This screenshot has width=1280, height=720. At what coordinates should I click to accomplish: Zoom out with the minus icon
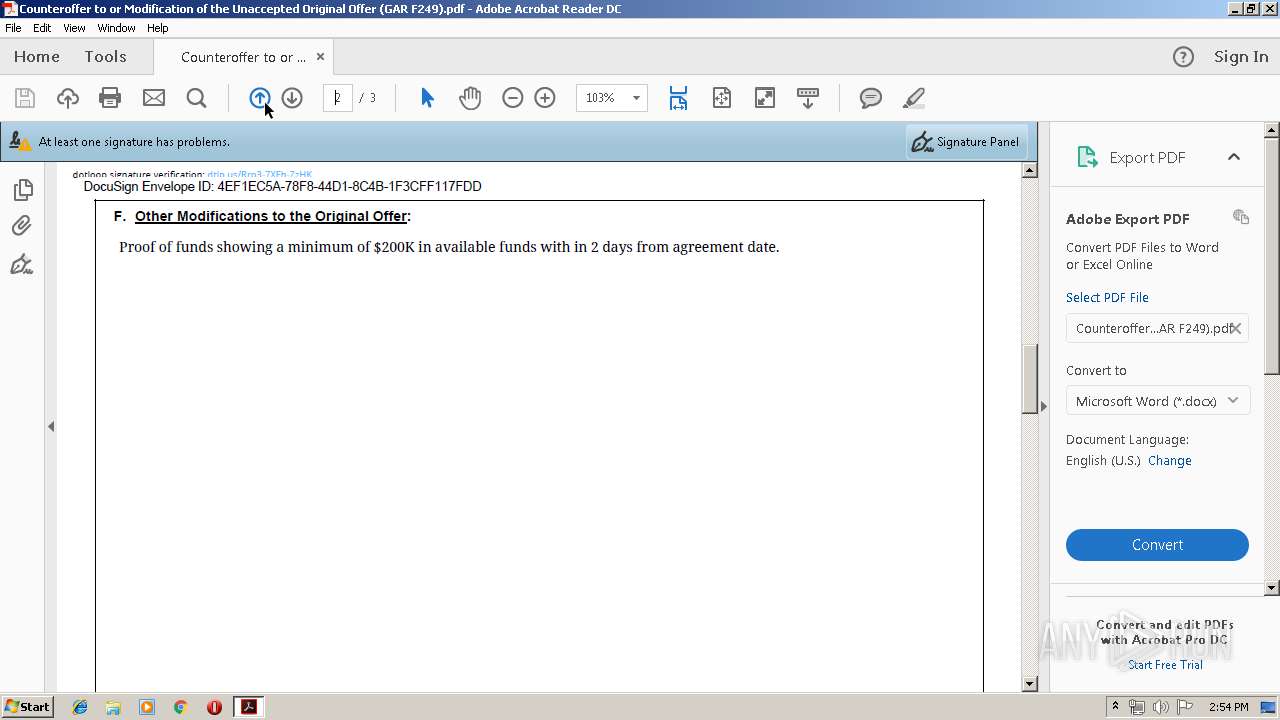tap(513, 98)
